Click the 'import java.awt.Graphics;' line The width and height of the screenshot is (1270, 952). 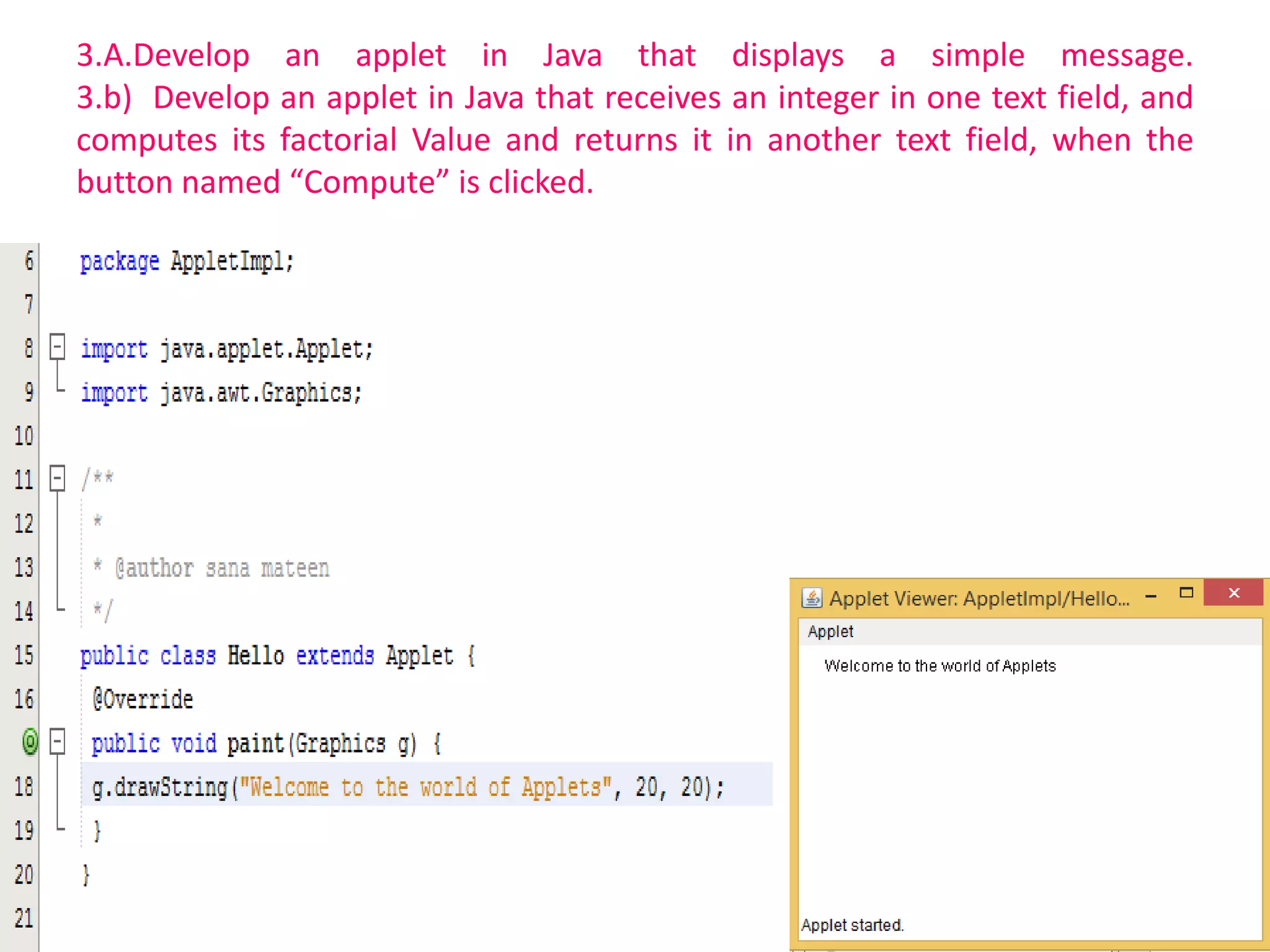(x=221, y=393)
